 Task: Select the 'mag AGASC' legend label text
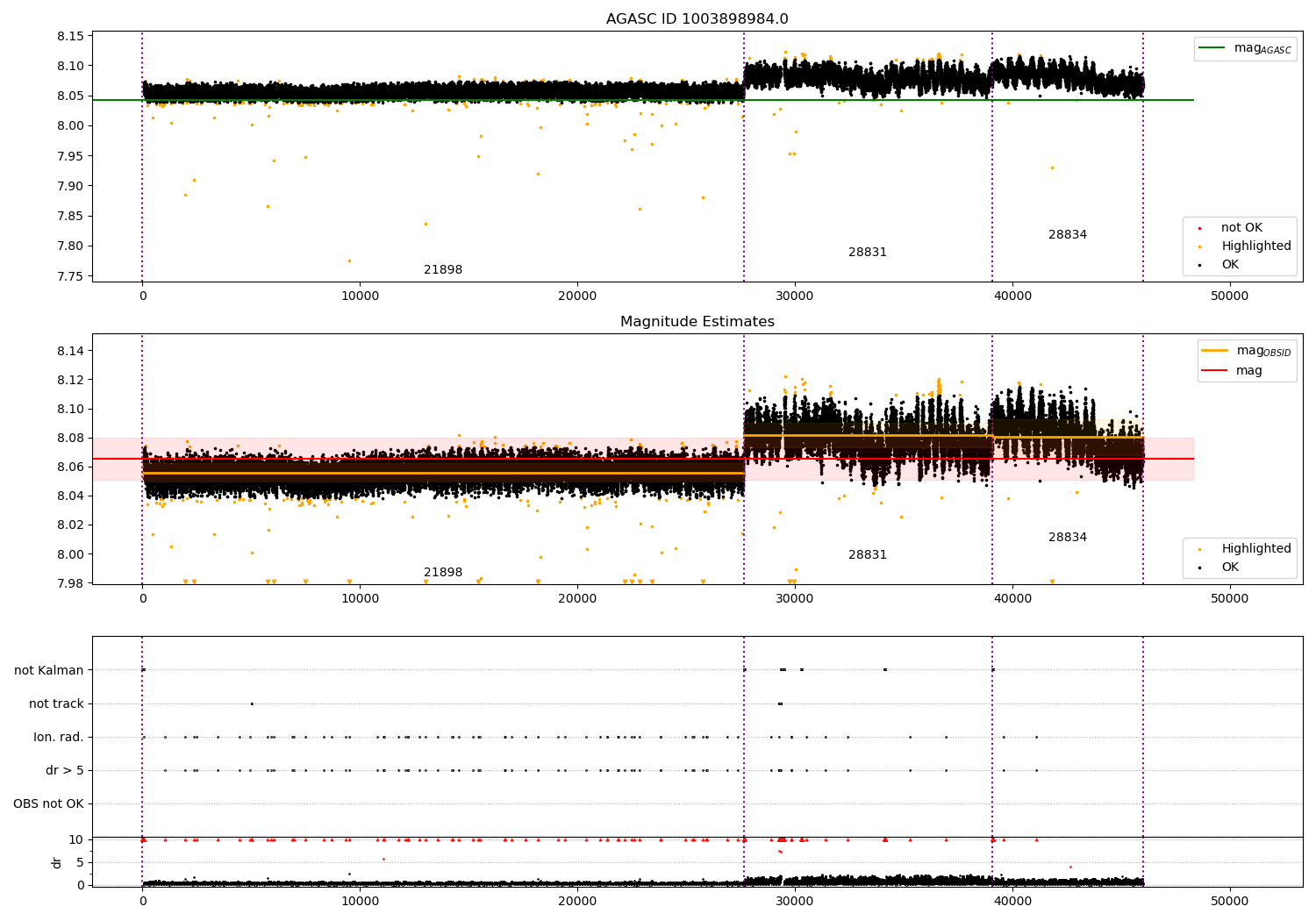[x=1262, y=48]
